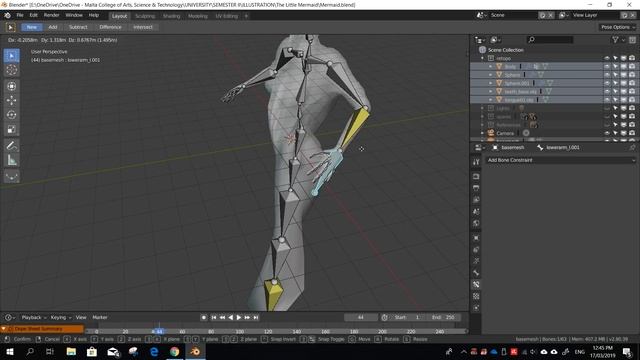Toggle viewport monitor icon for Camera row
Screen dimensions: 640x360
click(623, 133)
